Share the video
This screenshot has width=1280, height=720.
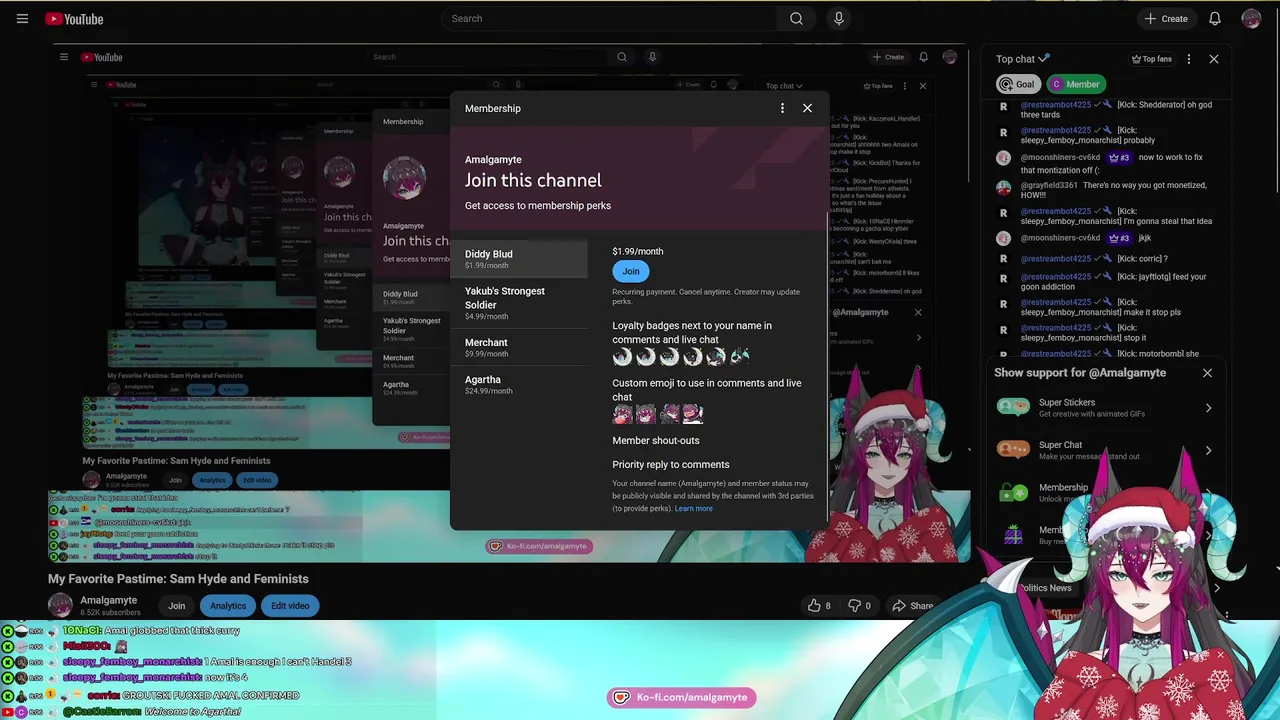[913, 605]
